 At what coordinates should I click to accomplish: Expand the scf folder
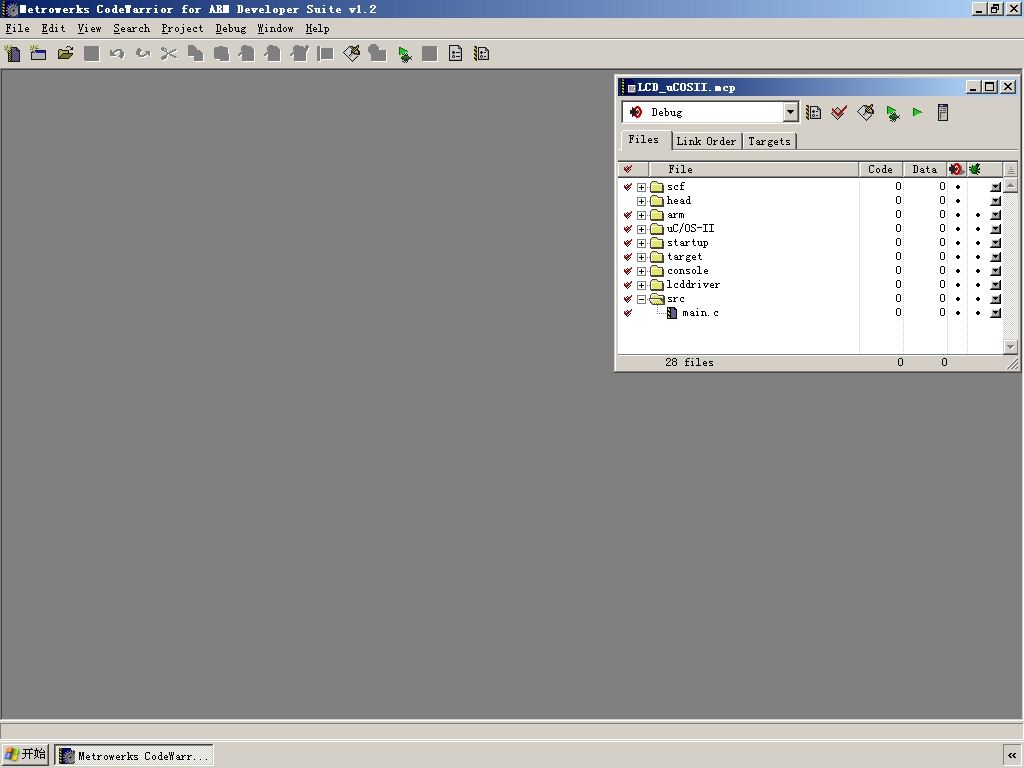pos(641,187)
